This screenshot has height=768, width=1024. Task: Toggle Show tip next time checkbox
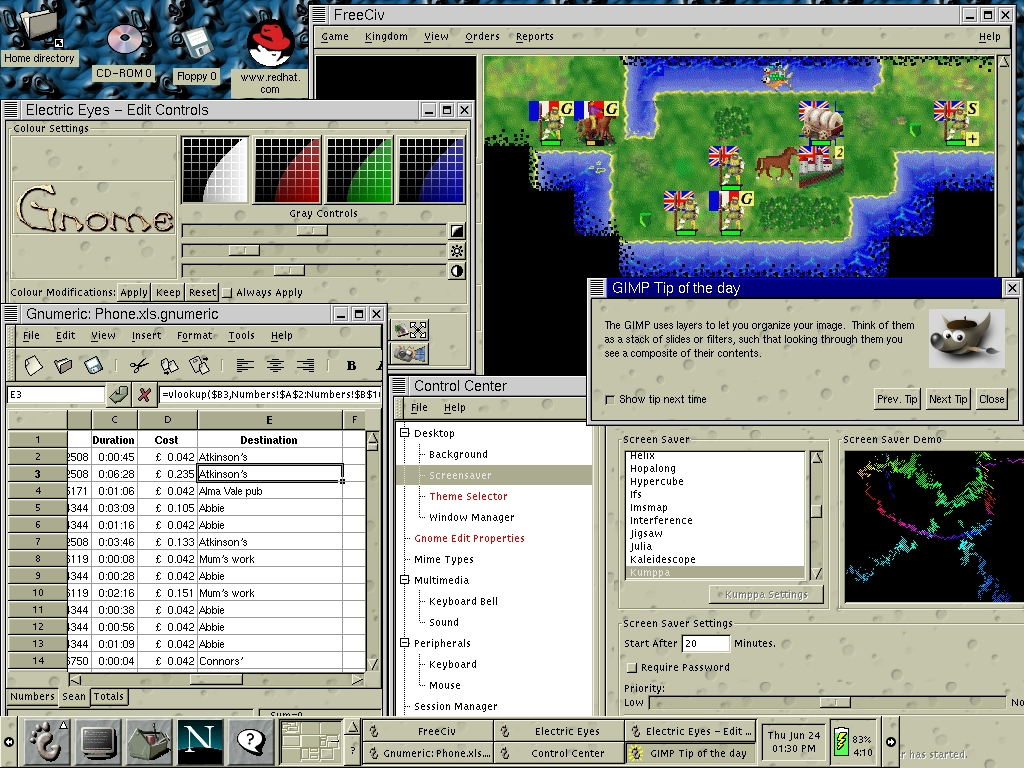click(x=610, y=400)
